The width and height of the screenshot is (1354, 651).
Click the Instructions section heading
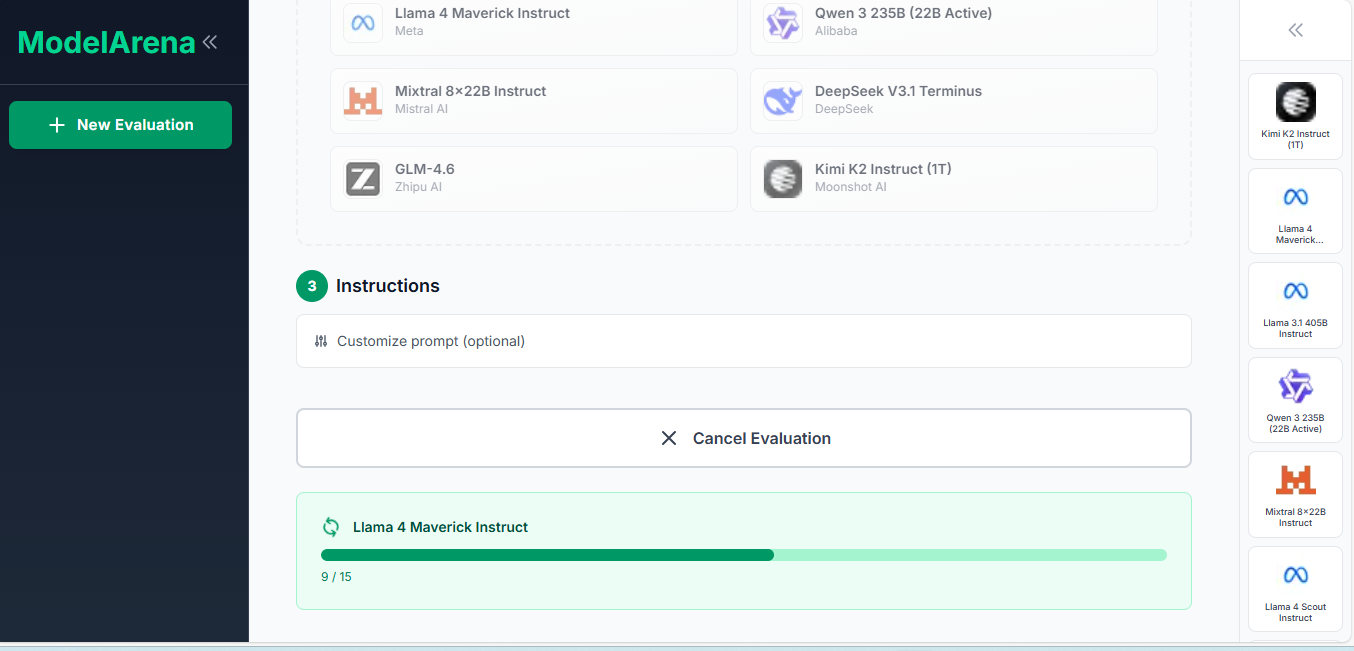click(388, 286)
